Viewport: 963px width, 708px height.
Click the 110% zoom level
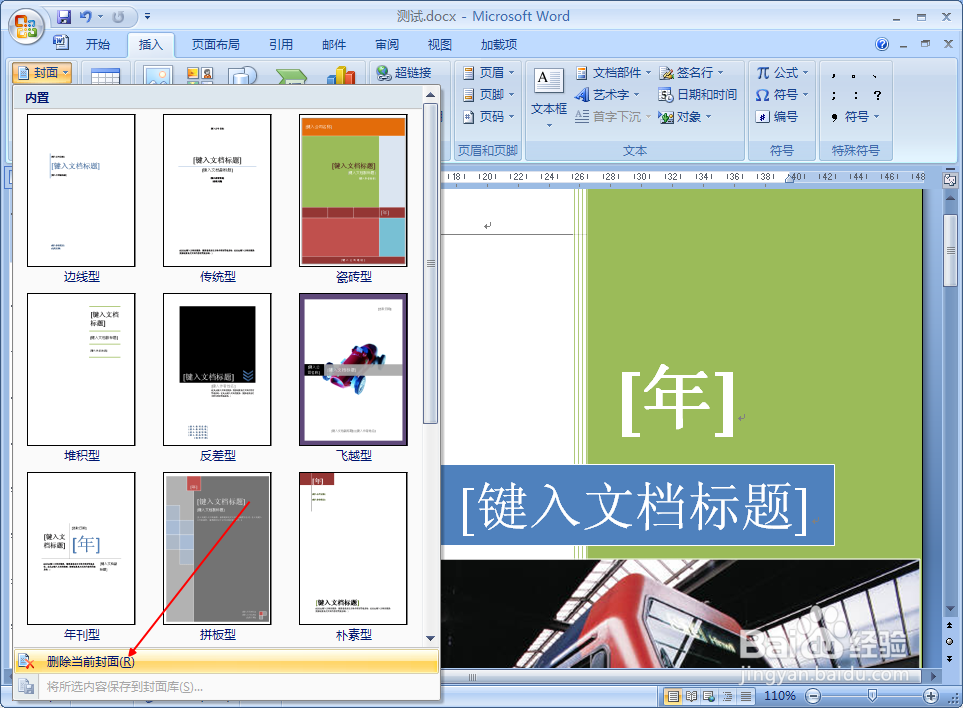779,696
